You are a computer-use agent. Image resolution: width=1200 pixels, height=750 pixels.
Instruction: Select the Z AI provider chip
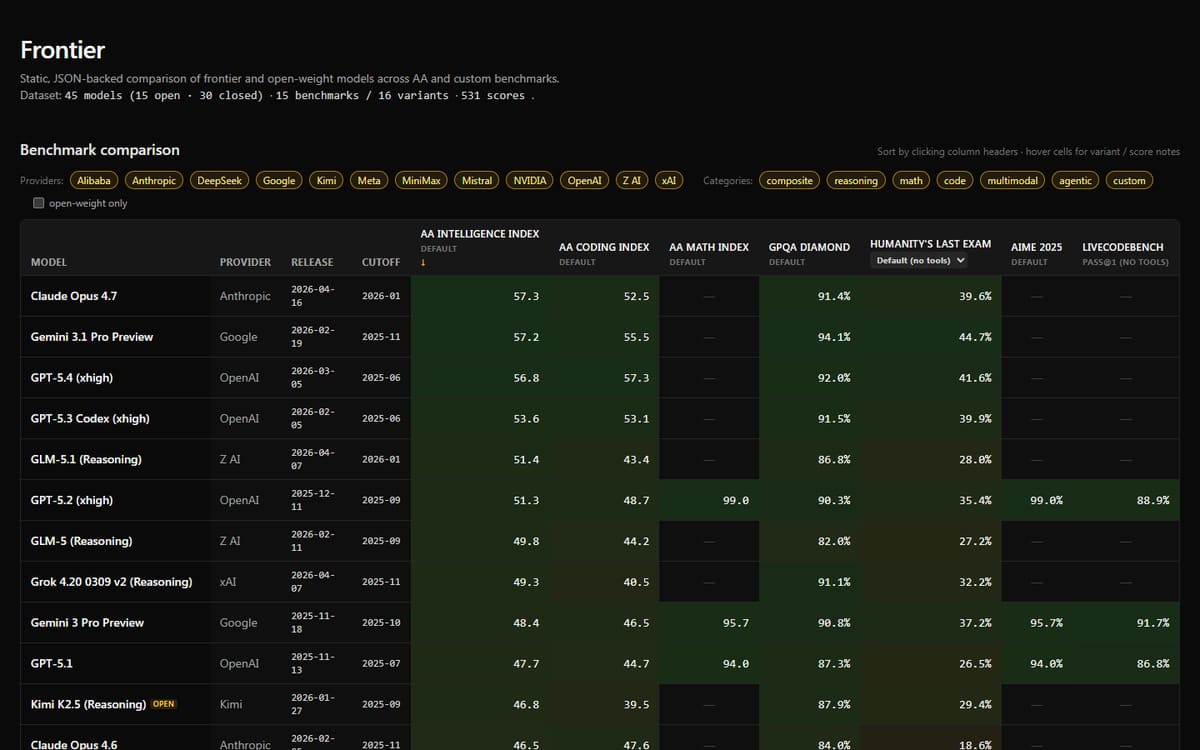pyautogui.click(x=631, y=181)
